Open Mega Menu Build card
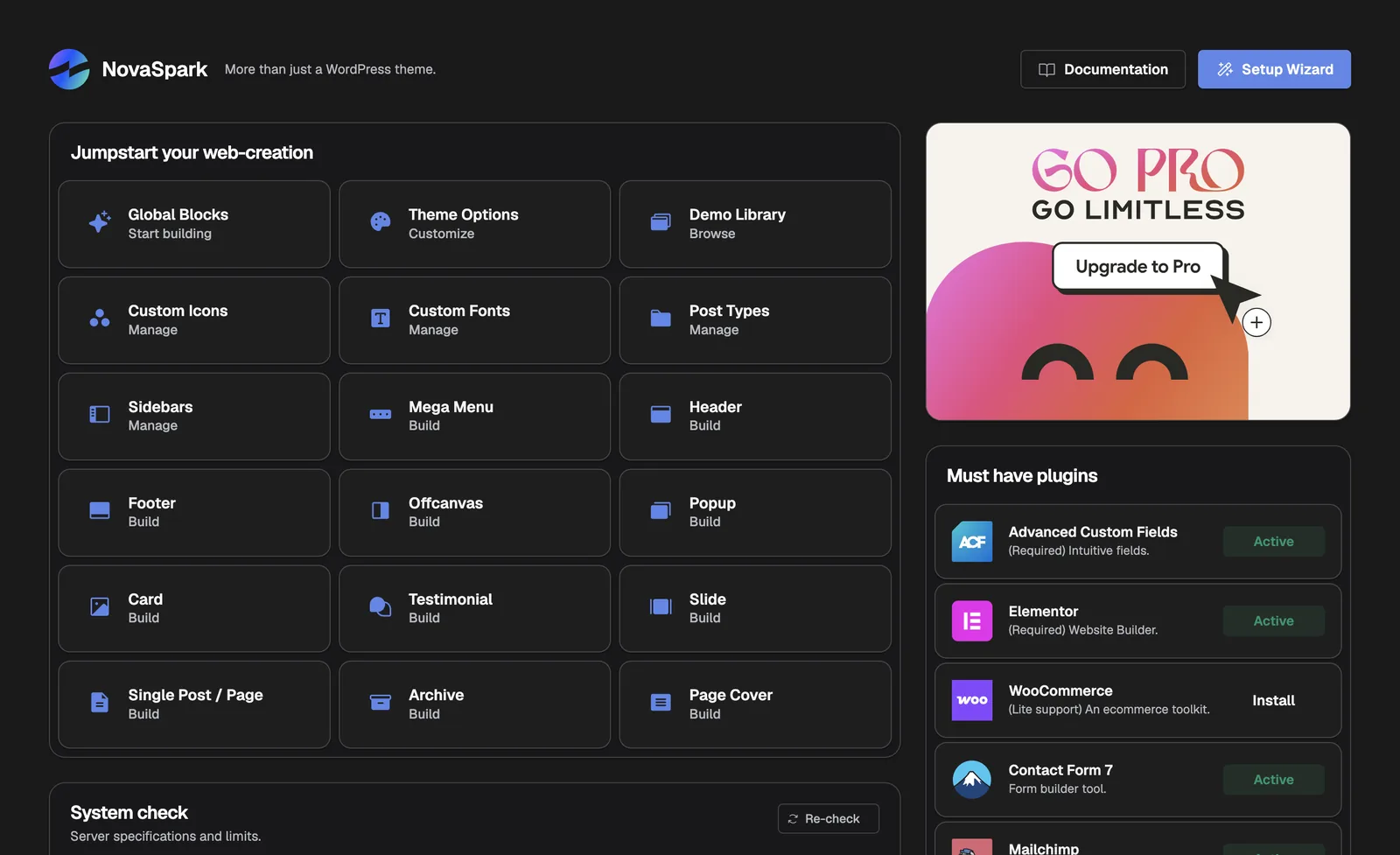This screenshot has height=855, width=1400. 474,417
